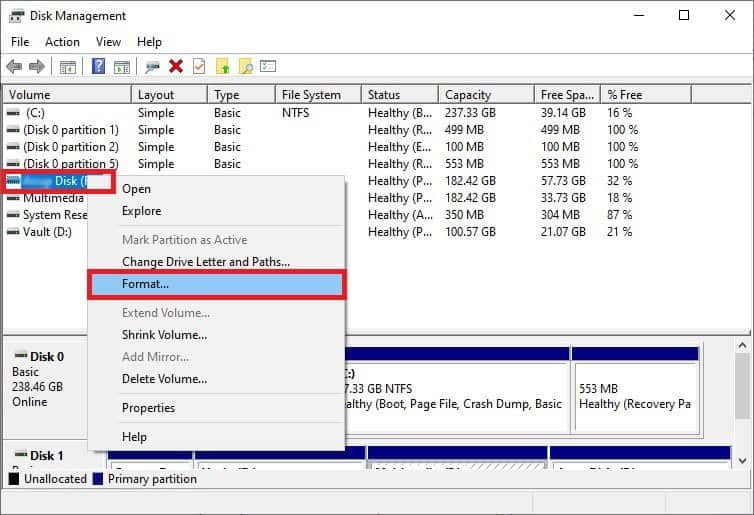The height and width of the screenshot is (515, 754).
Task: Select the Multimedia volume row
Action: point(53,198)
